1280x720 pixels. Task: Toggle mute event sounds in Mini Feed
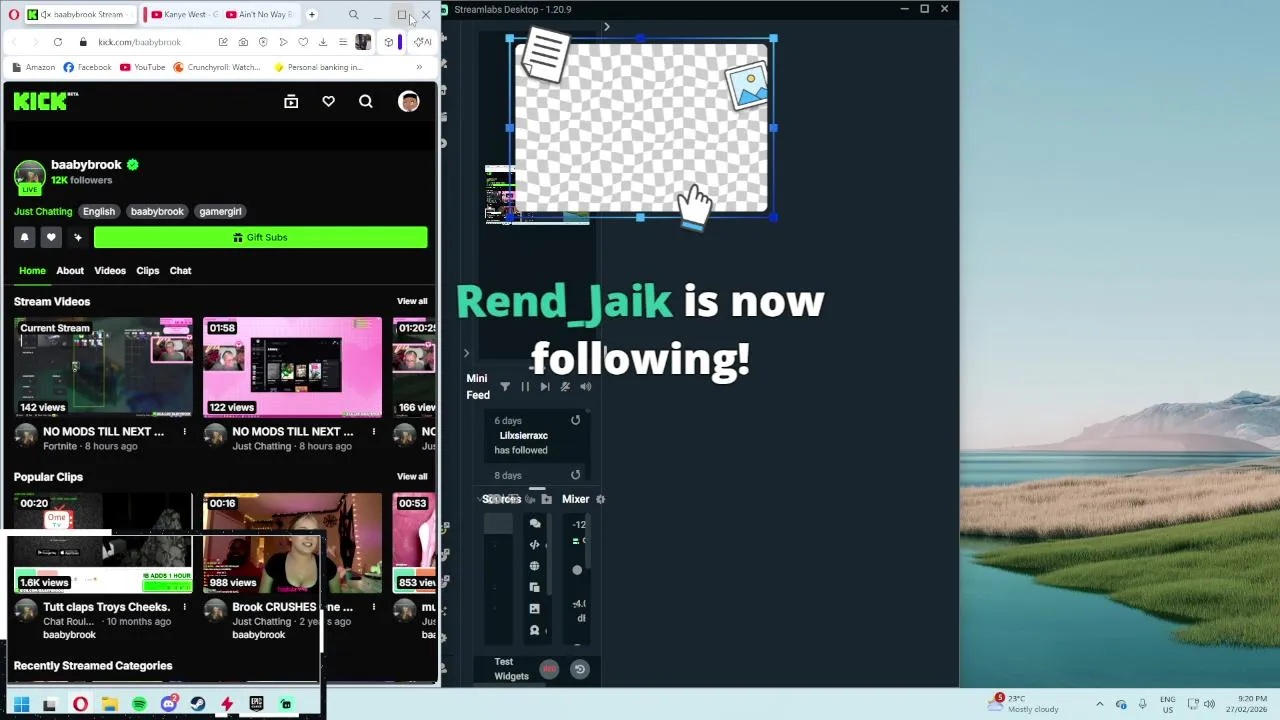click(x=565, y=386)
